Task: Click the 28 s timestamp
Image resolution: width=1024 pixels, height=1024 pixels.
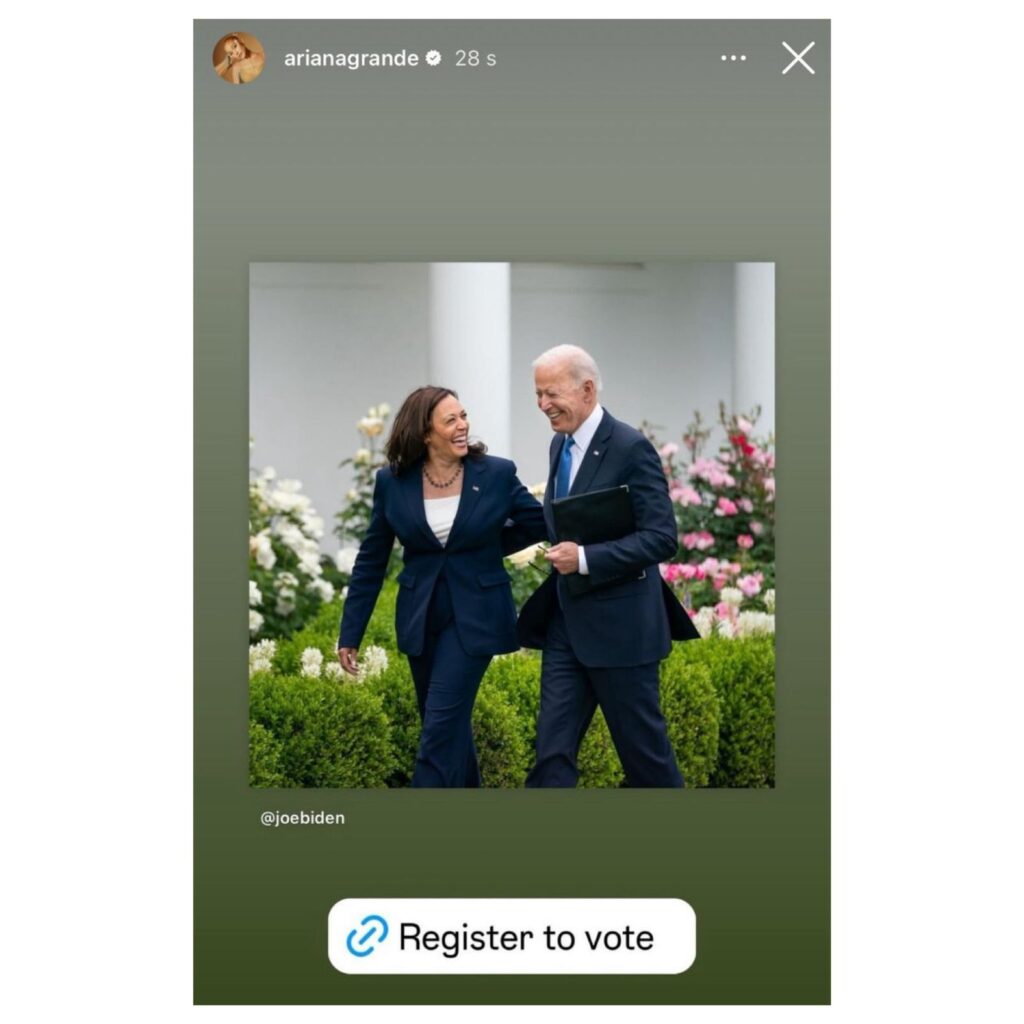Action: click(x=475, y=58)
